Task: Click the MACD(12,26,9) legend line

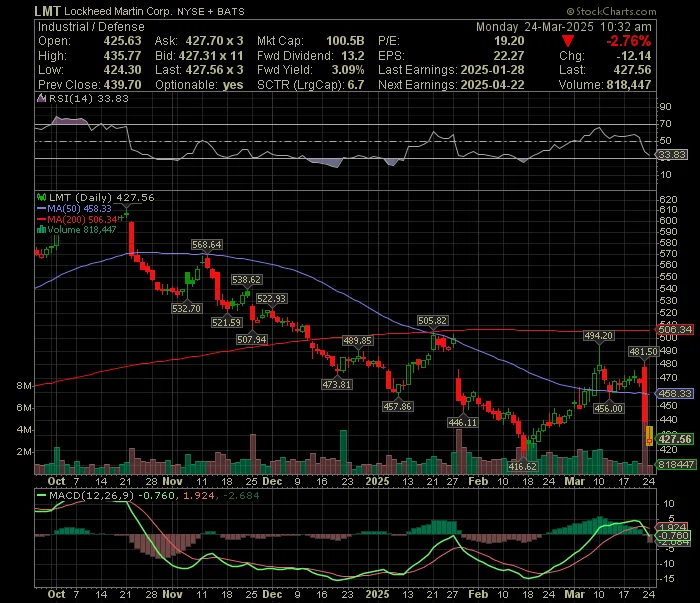Action: click(42, 495)
